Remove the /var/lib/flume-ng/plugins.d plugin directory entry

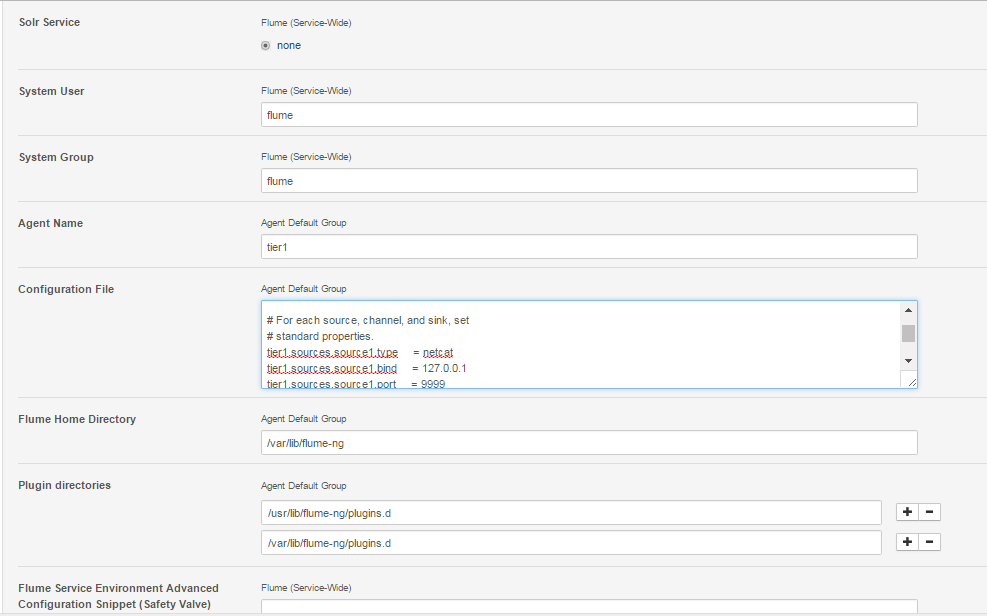click(930, 542)
